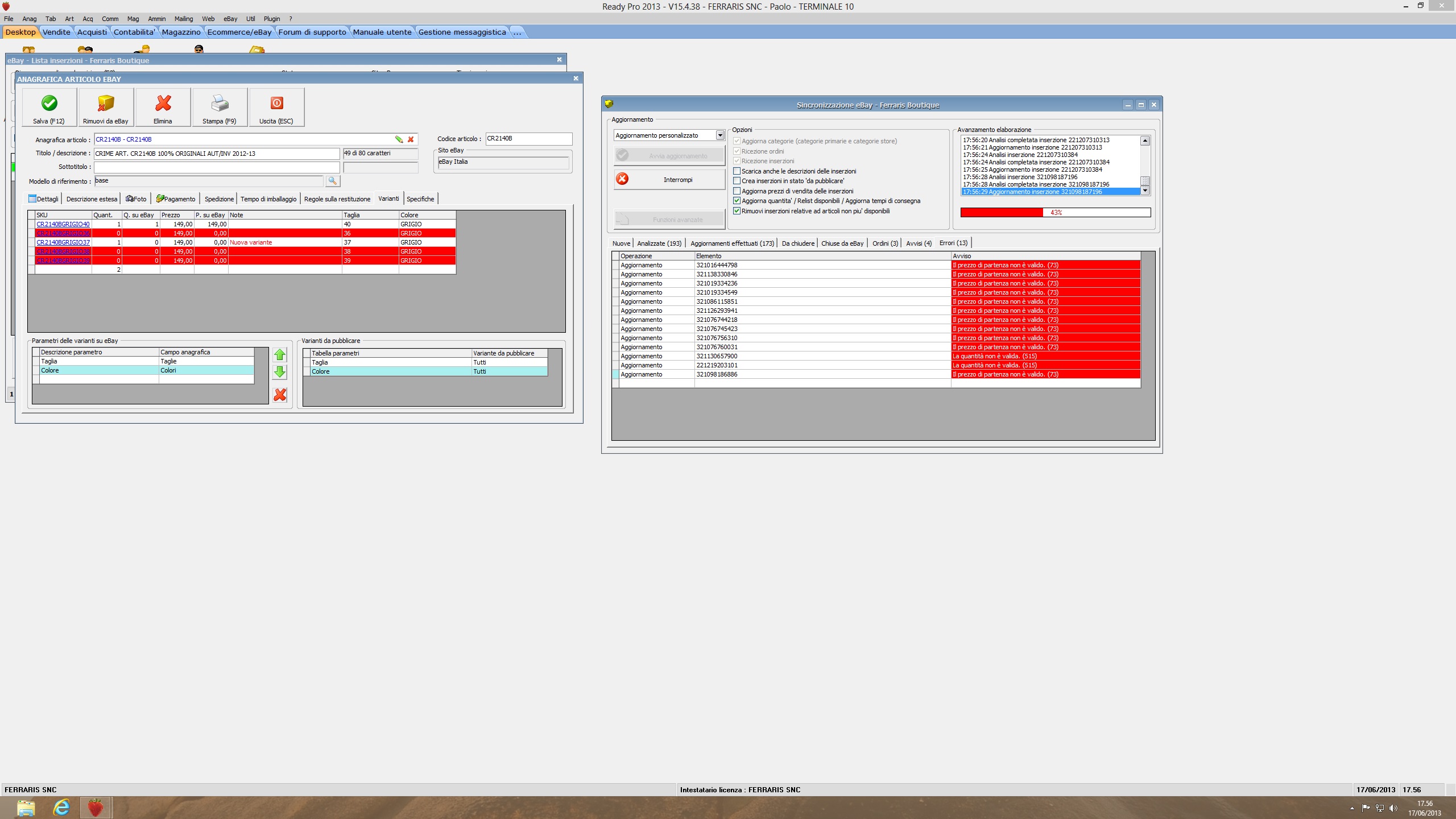This screenshot has width=1456, height=819.
Task: Click the Elimina red X icon
Action: [163, 103]
